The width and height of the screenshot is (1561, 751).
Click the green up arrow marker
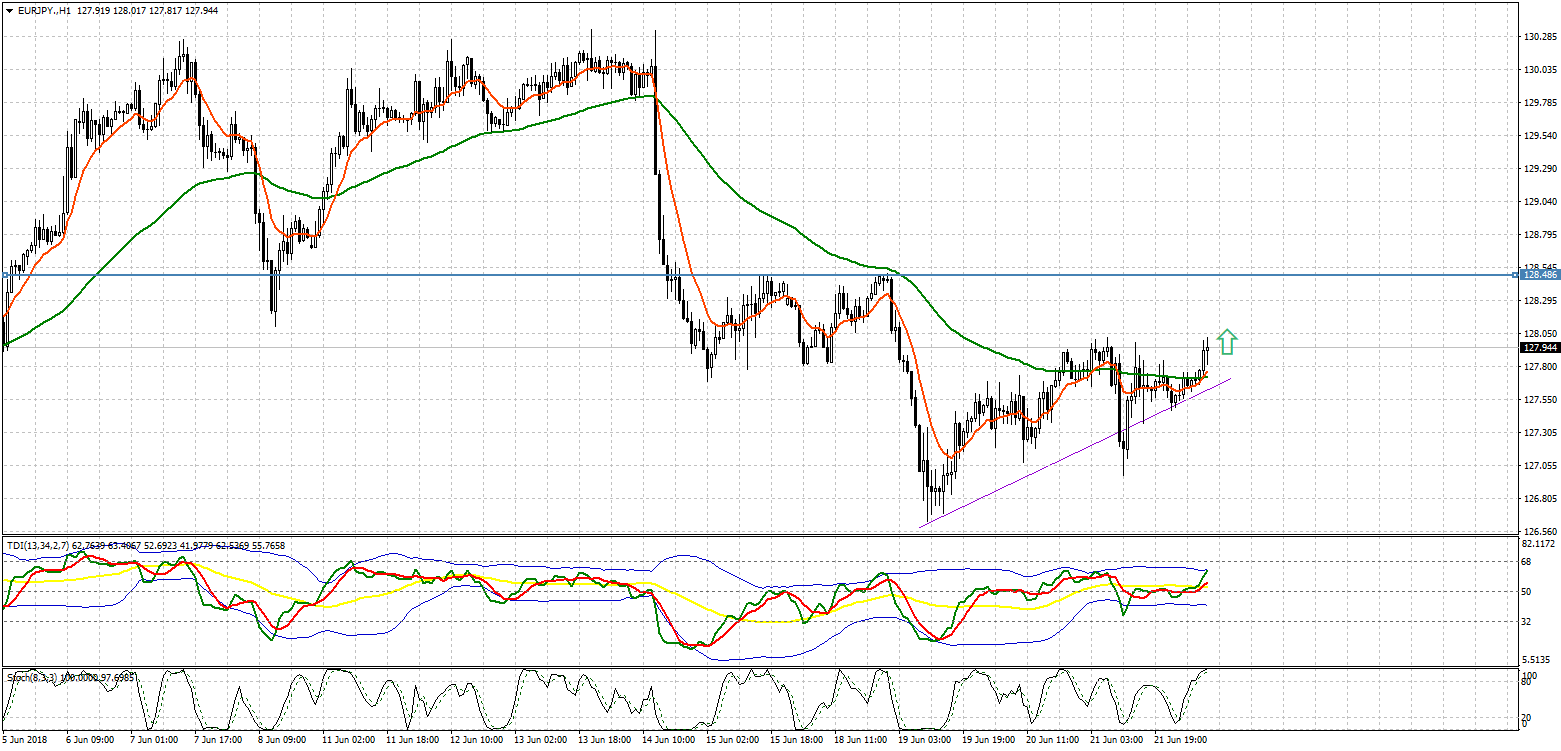(x=1227, y=342)
